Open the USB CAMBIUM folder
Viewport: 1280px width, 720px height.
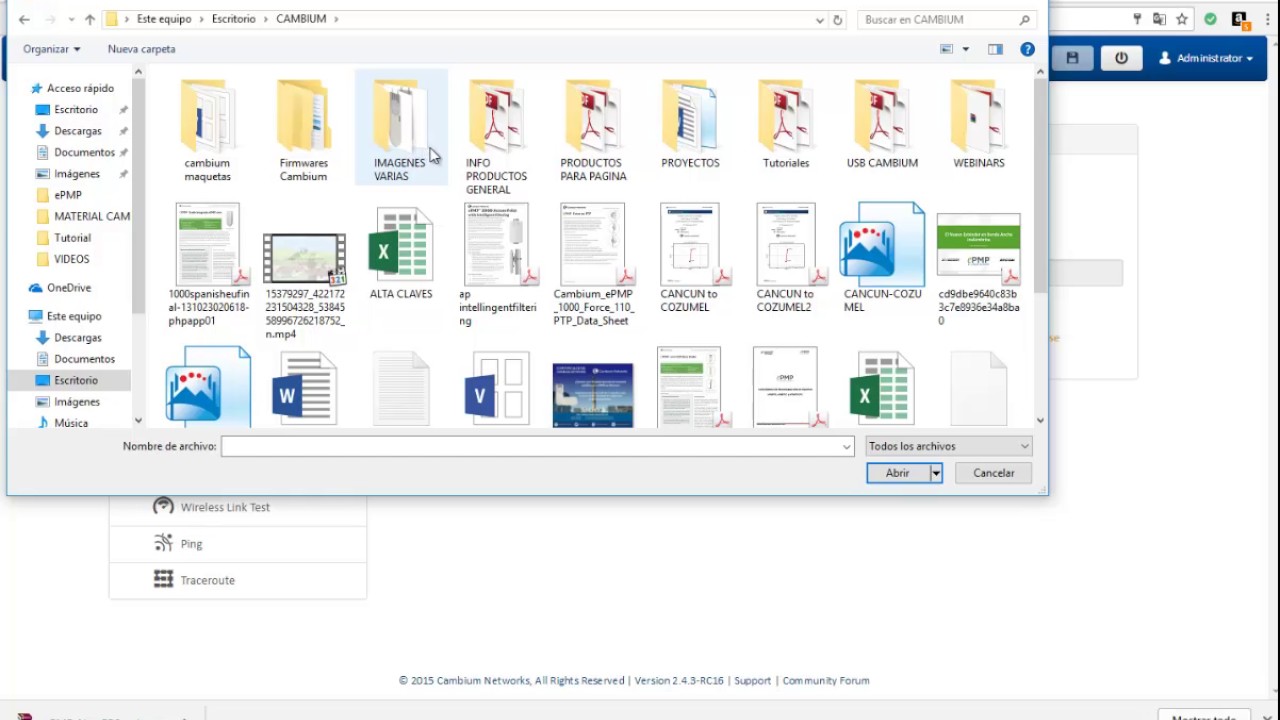[x=882, y=123]
